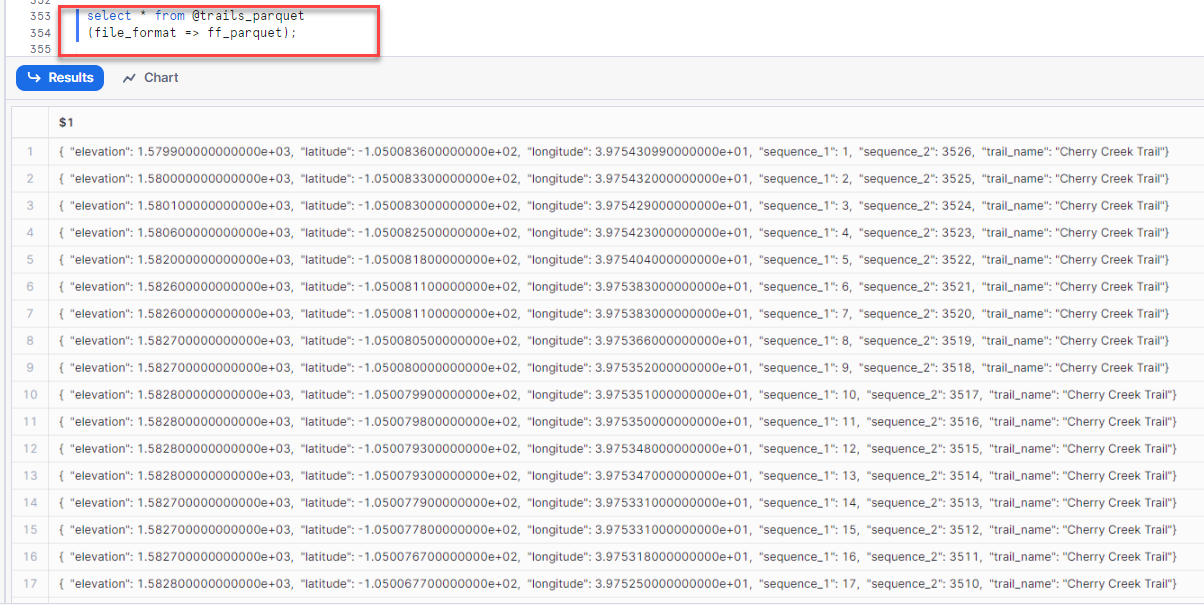Click the Chart label
This screenshot has height=605, width=1204.
(162, 77)
